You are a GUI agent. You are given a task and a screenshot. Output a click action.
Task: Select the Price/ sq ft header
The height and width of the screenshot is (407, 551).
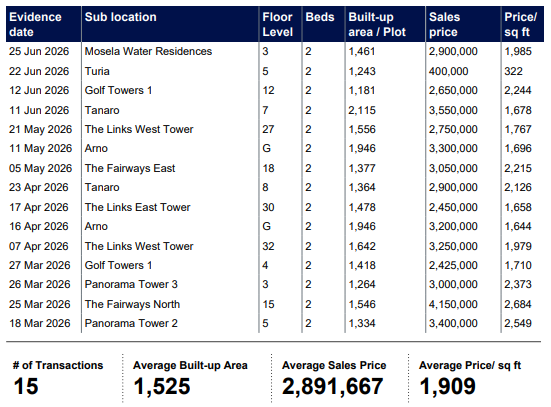pyautogui.click(x=520, y=24)
